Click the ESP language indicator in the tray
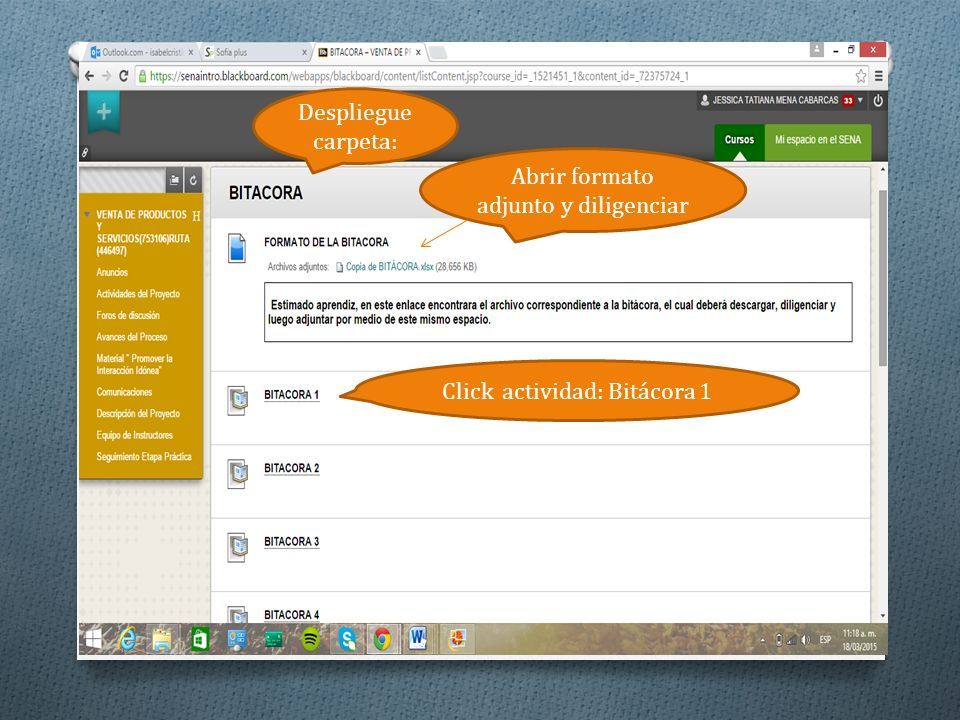The image size is (960, 720). click(x=825, y=640)
